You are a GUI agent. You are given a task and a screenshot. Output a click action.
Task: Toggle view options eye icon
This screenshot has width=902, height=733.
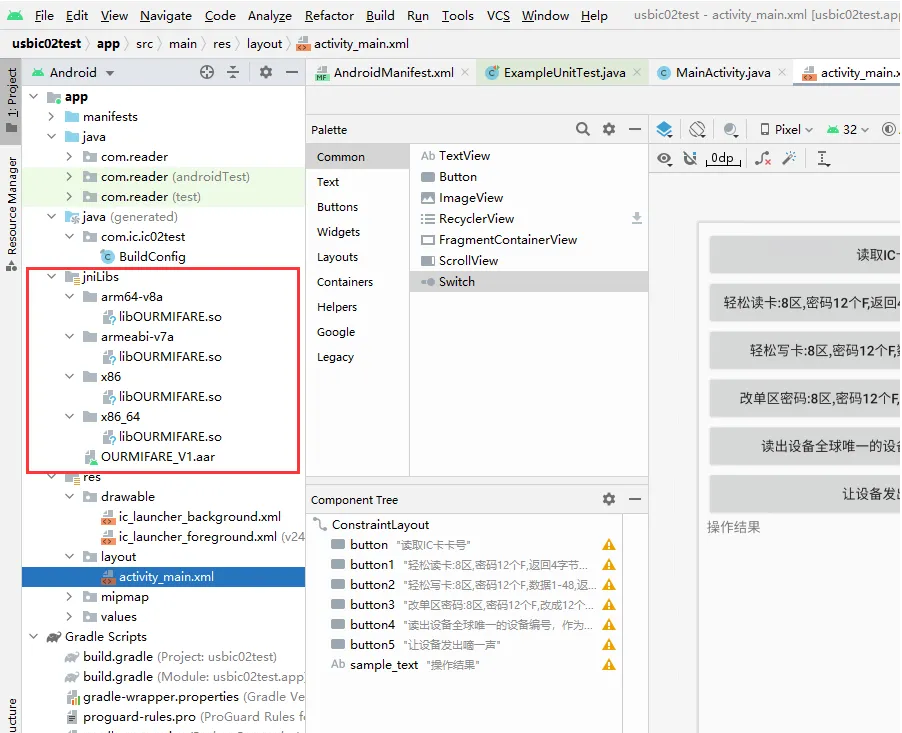pyautogui.click(x=664, y=158)
